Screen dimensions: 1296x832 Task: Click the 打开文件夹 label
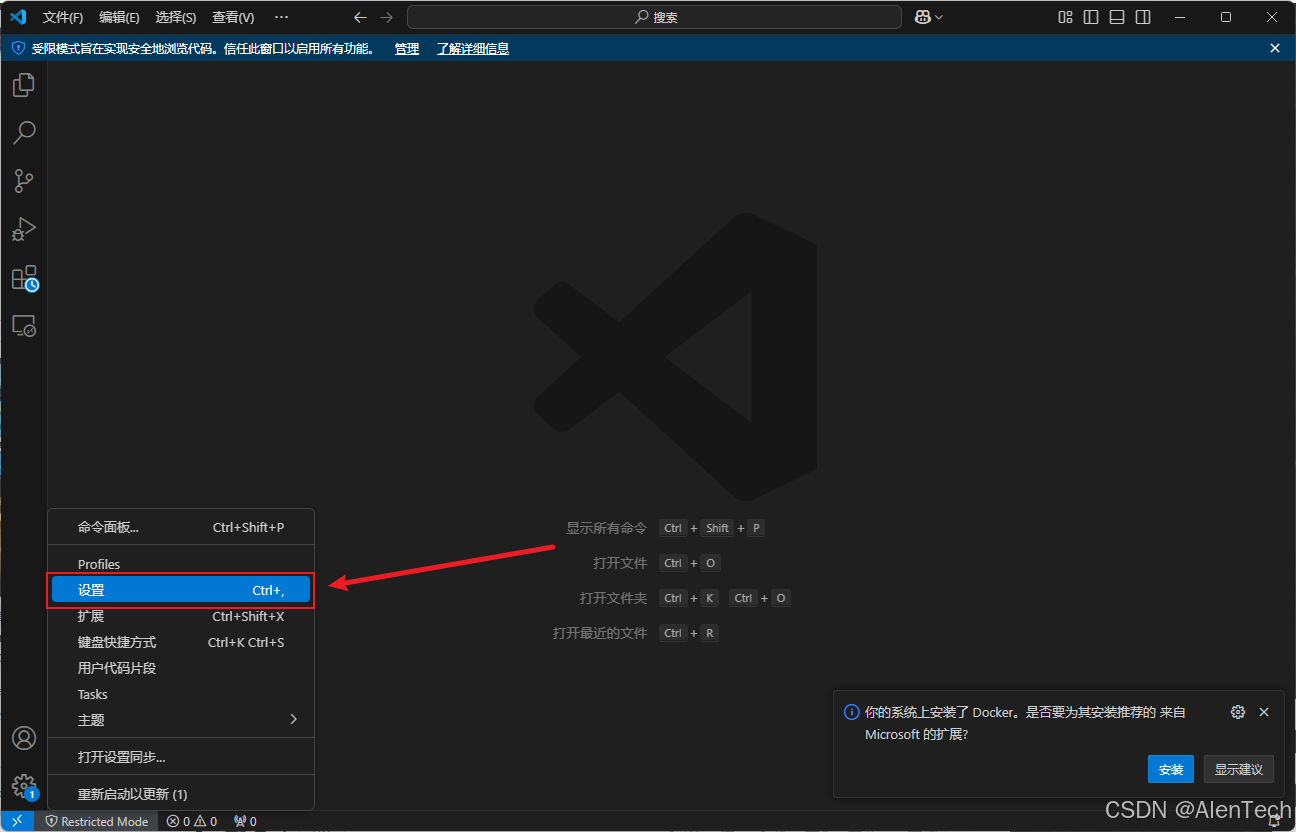point(613,598)
